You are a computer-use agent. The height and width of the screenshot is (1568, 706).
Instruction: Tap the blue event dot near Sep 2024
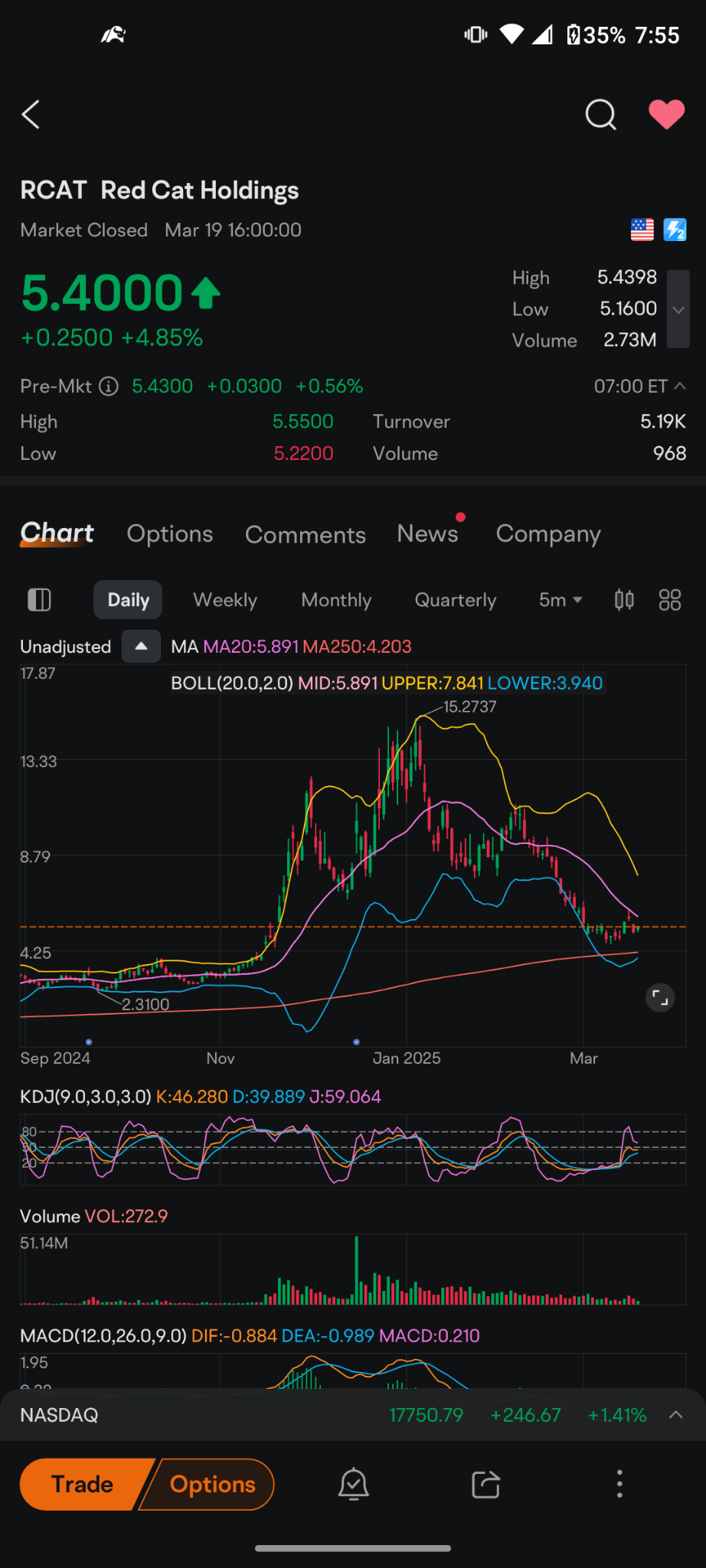90,1042
